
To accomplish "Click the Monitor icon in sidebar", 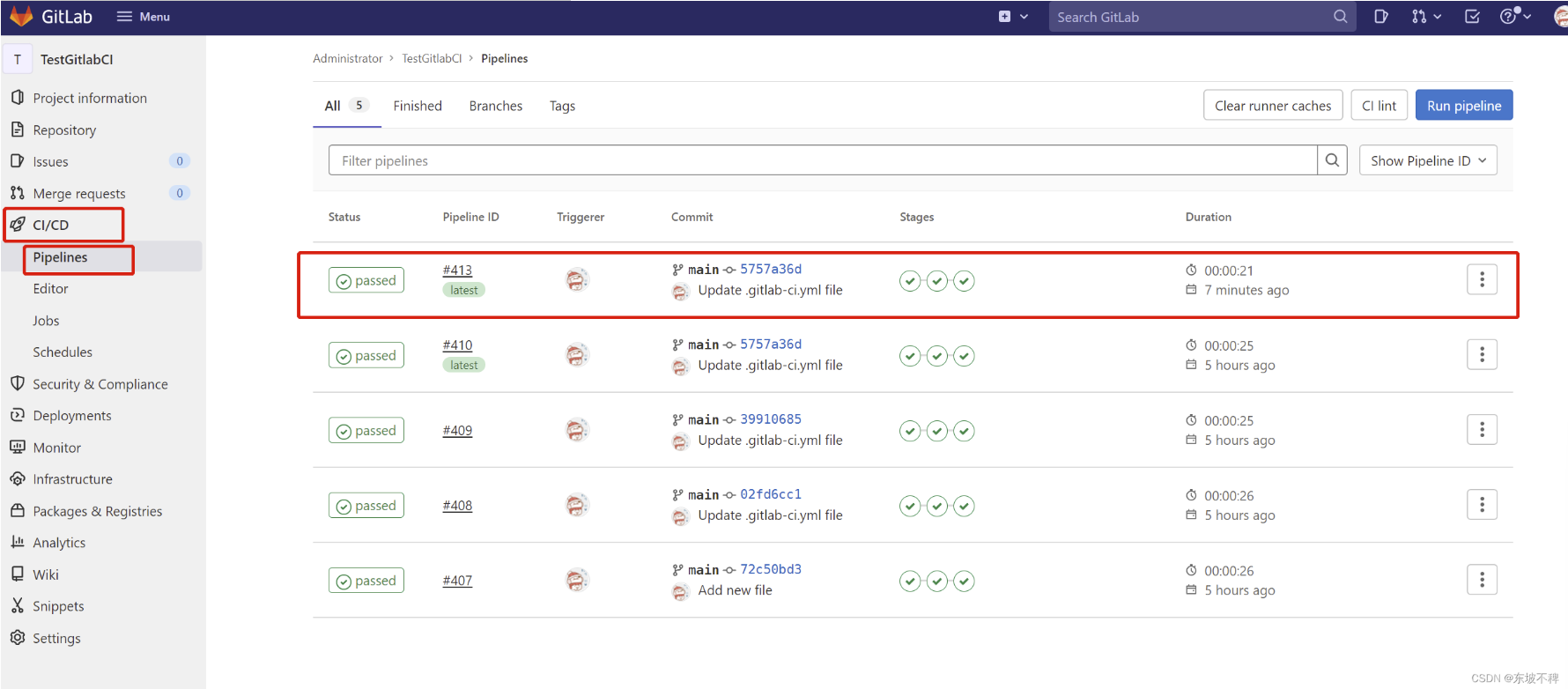I will [18, 447].
